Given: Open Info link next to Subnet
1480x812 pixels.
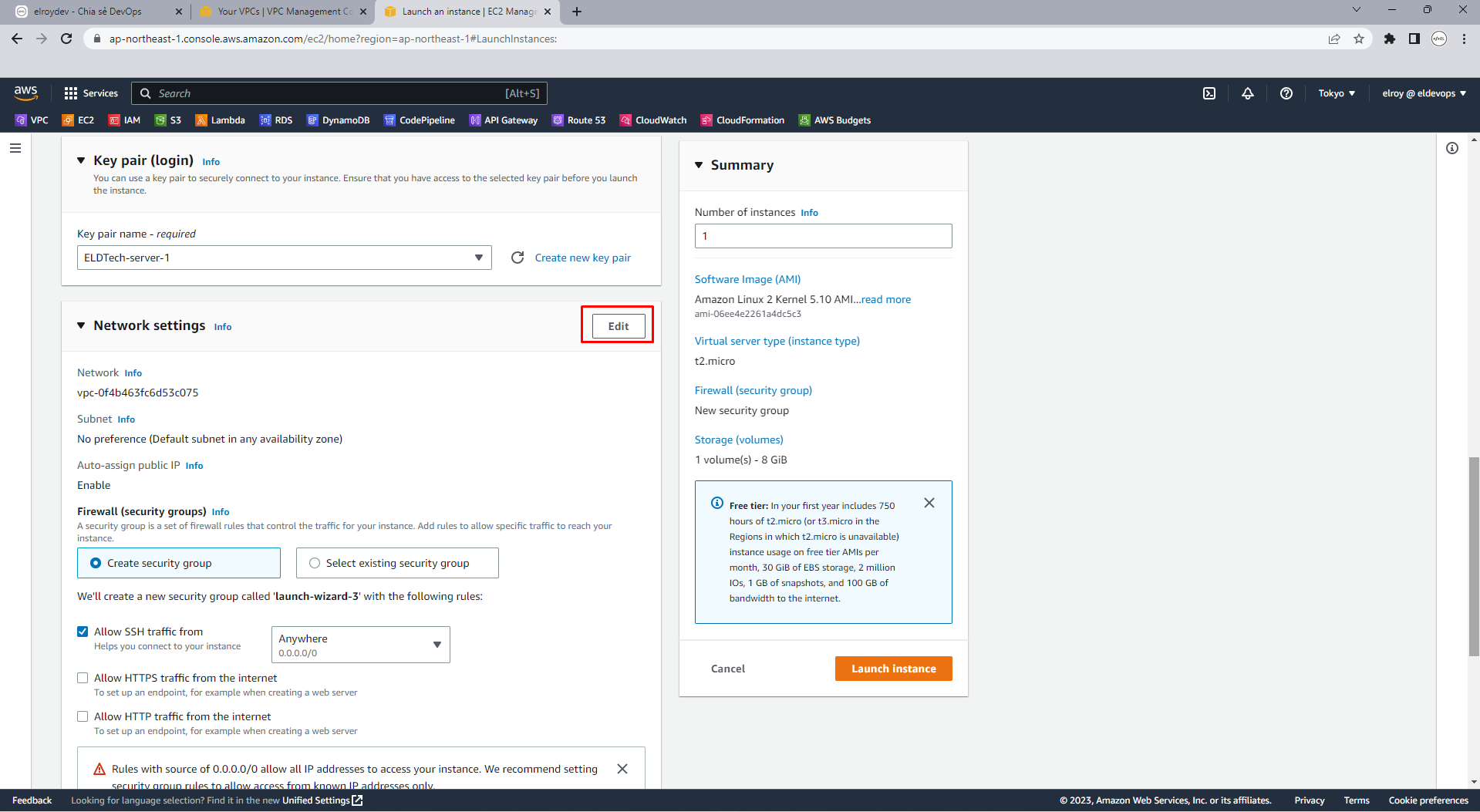Looking at the screenshot, I should (x=126, y=419).
